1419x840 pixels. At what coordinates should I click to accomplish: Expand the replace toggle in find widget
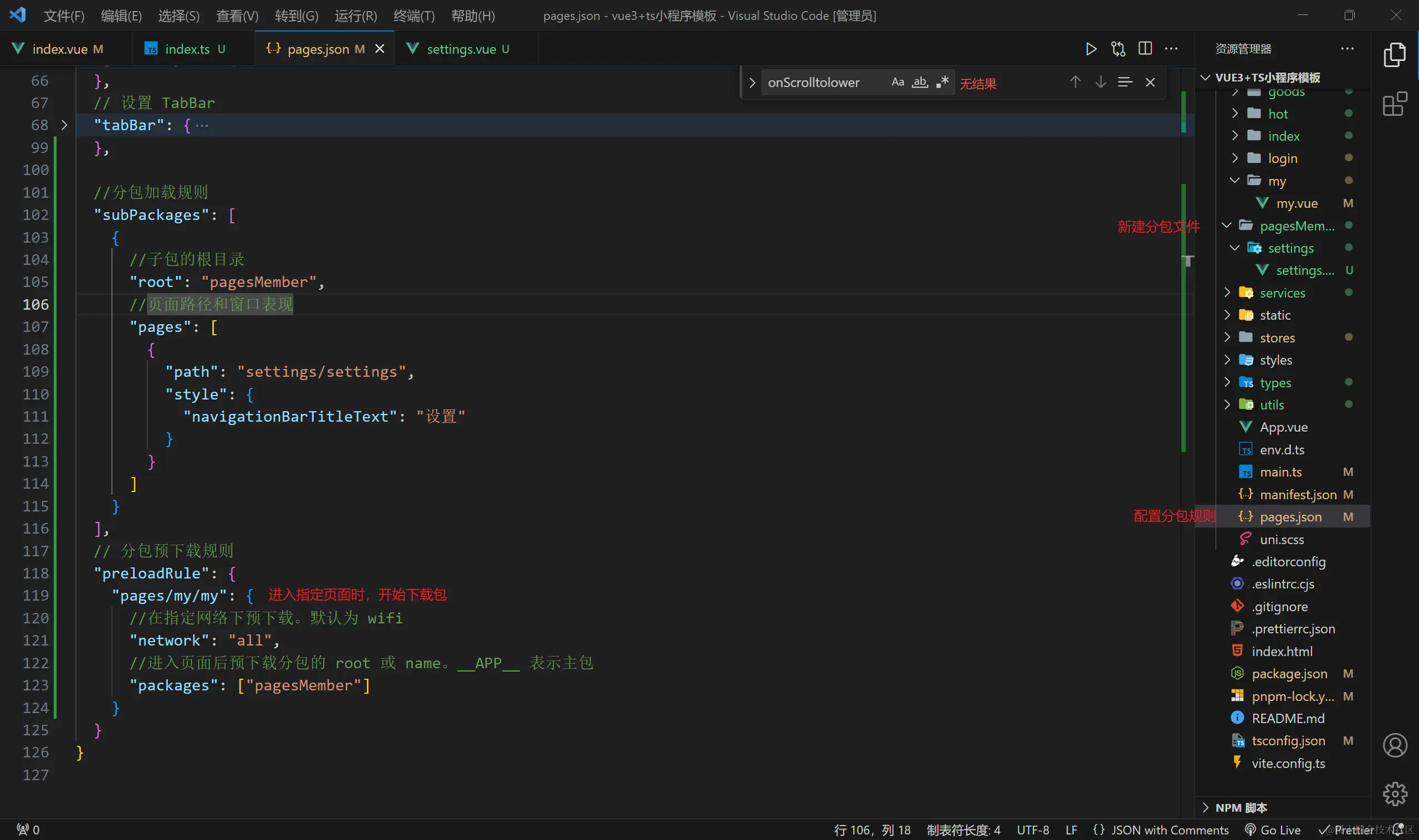(x=752, y=82)
